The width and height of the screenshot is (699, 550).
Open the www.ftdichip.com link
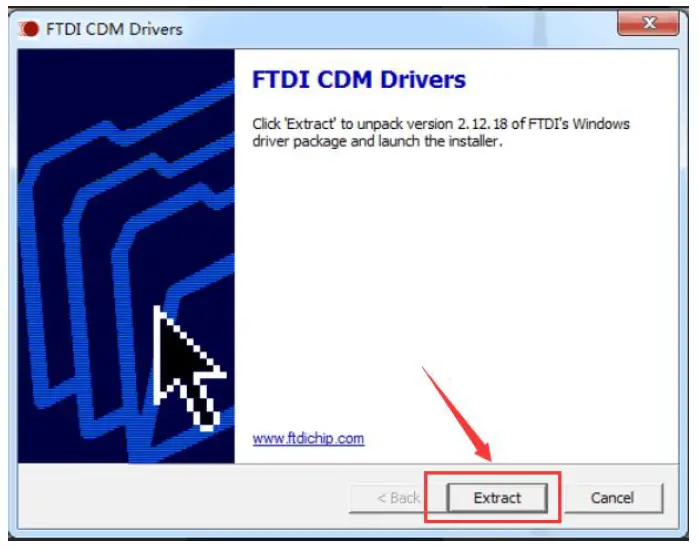pyautogui.click(x=308, y=439)
